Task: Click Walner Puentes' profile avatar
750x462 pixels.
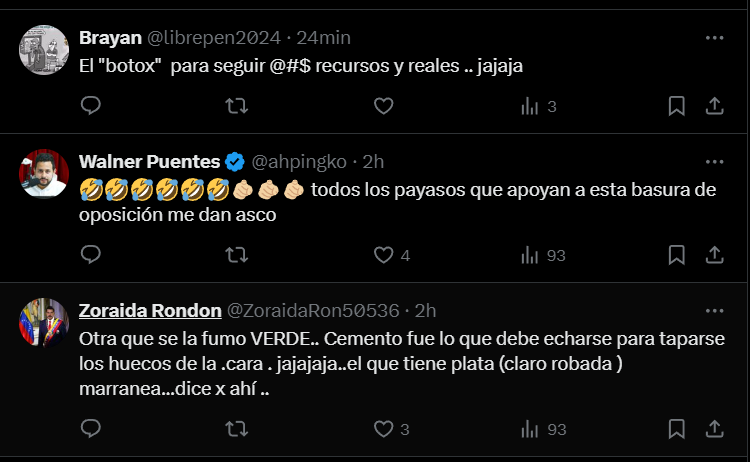Action: (x=43, y=174)
